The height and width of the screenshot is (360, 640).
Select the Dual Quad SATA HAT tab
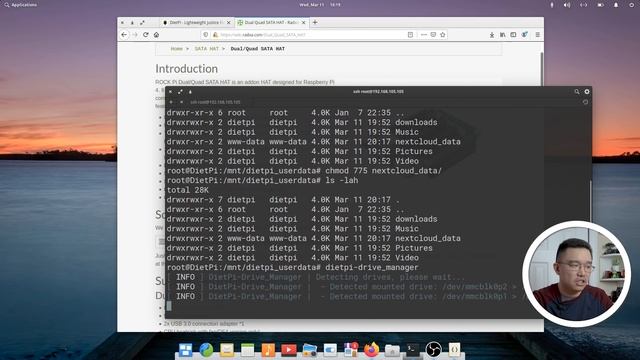coord(271,22)
